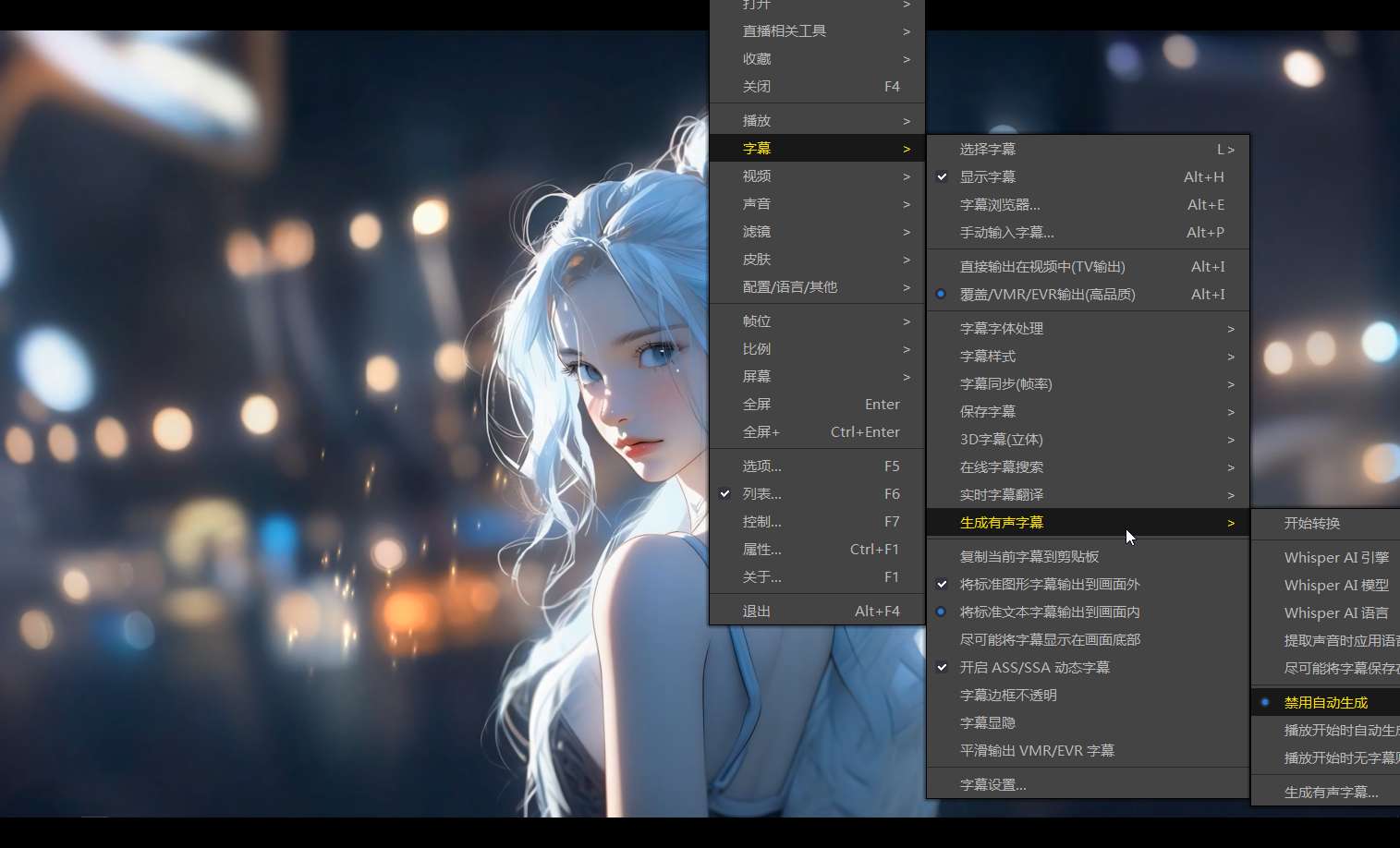Open Whisper AI 引擎 entry
Viewport: 1400px width, 848px height.
pyautogui.click(x=1326, y=557)
